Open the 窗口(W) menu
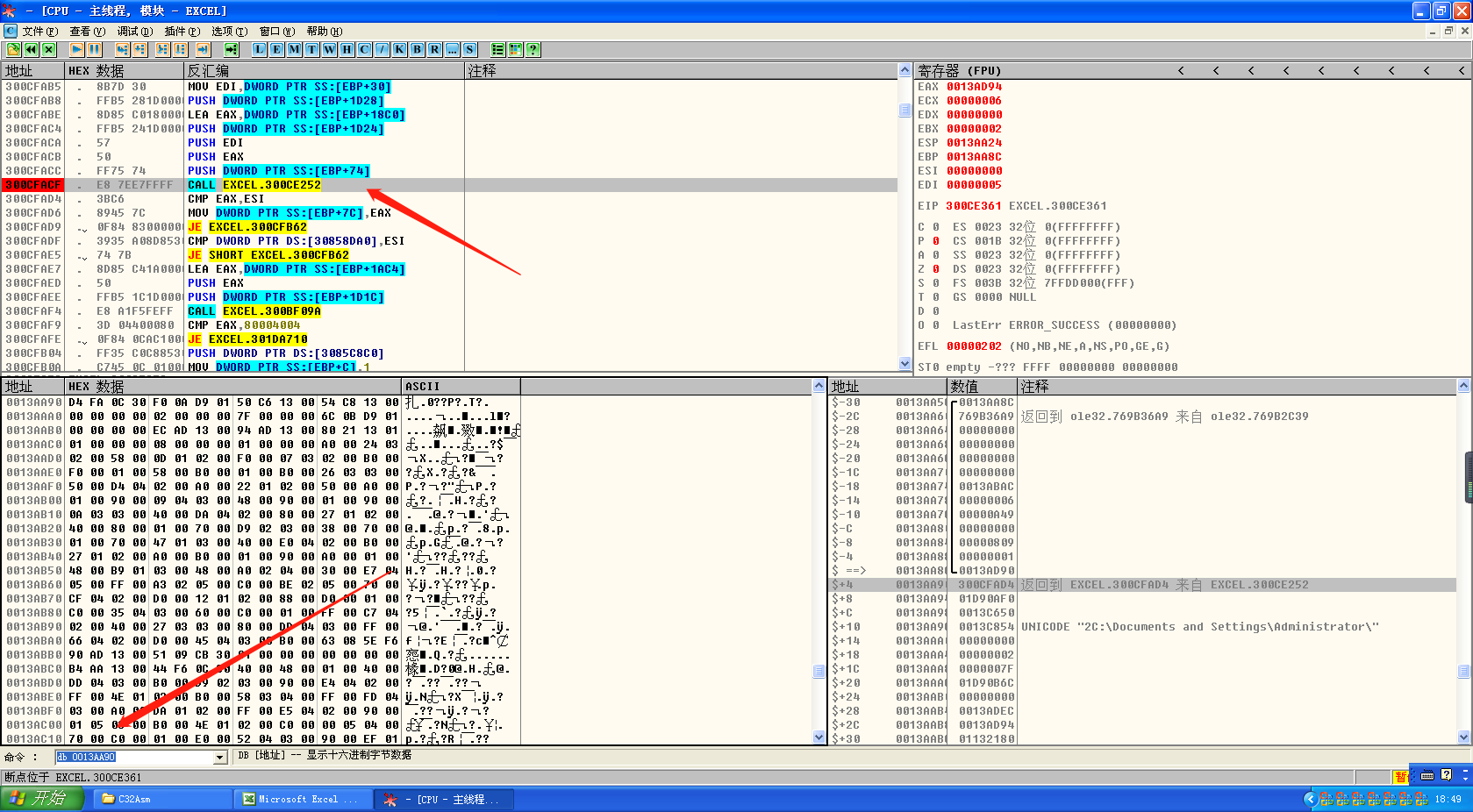The width and height of the screenshot is (1473, 812). tap(277, 31)
